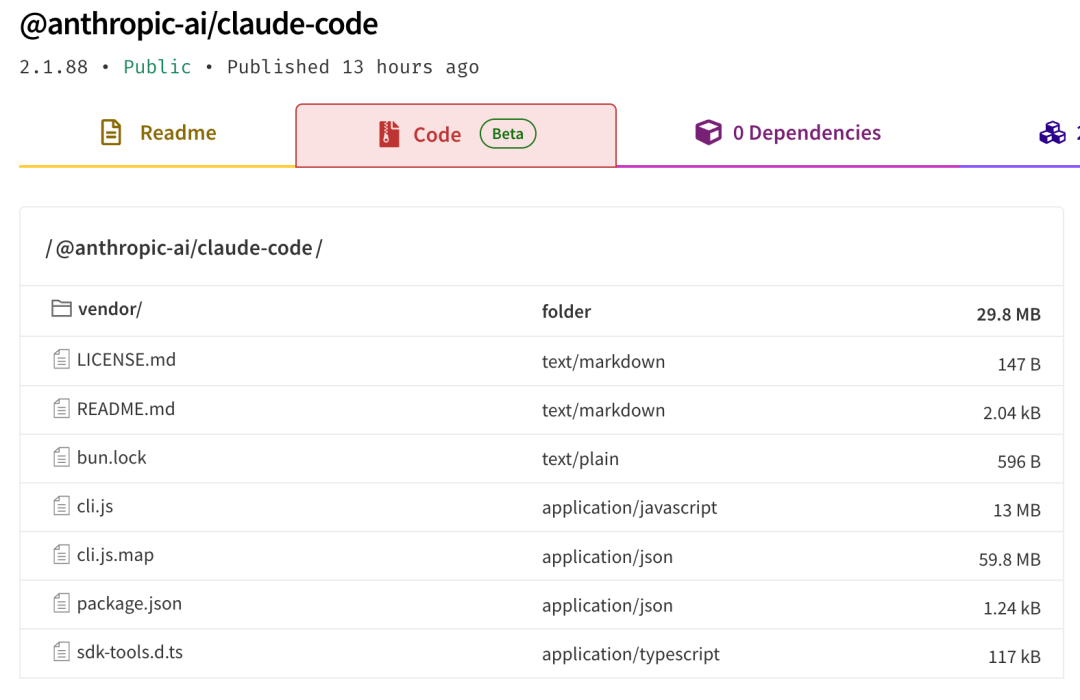Open the 0 Dependencies tab
The width and height of the screenshot is (1080, 700).
788,133
